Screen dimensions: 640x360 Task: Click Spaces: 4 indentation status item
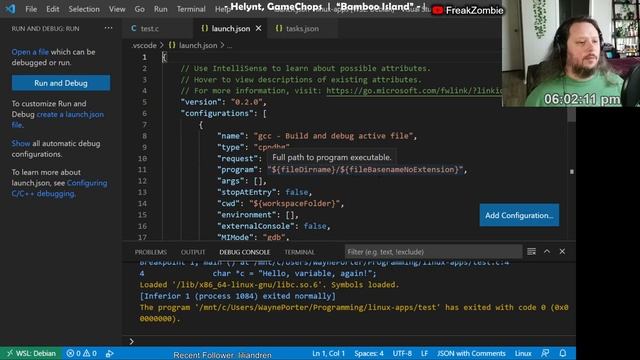(369, 353)
